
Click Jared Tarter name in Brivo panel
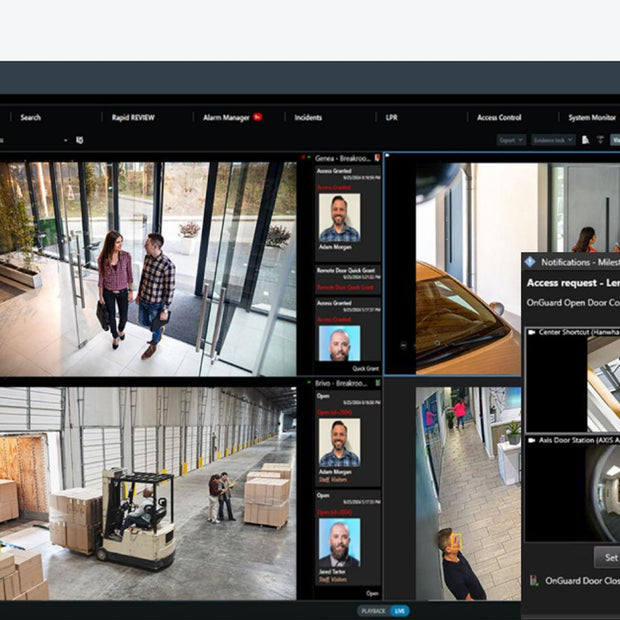[x=332, y=572]
